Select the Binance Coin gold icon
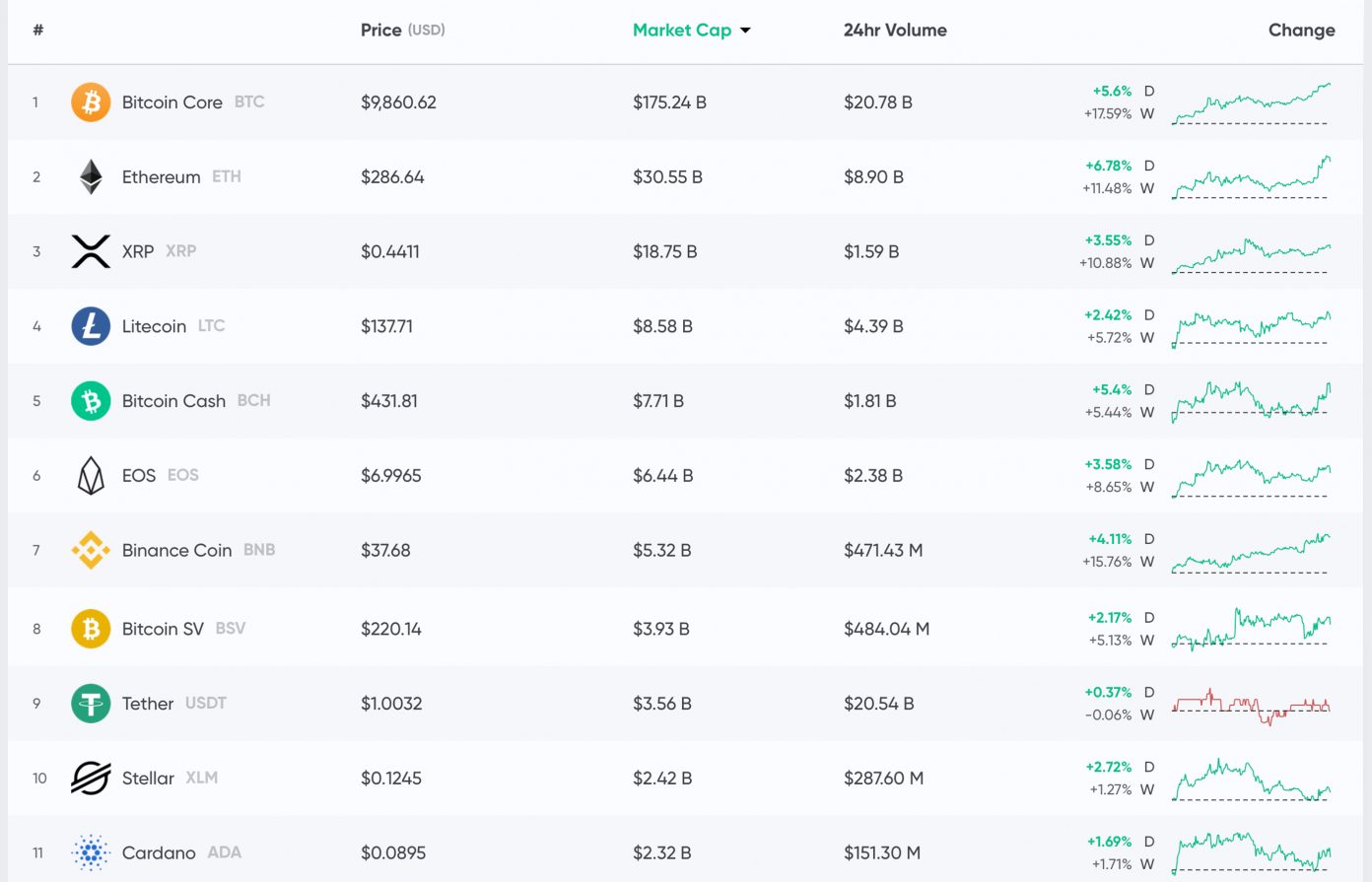 tap(91, 550)
